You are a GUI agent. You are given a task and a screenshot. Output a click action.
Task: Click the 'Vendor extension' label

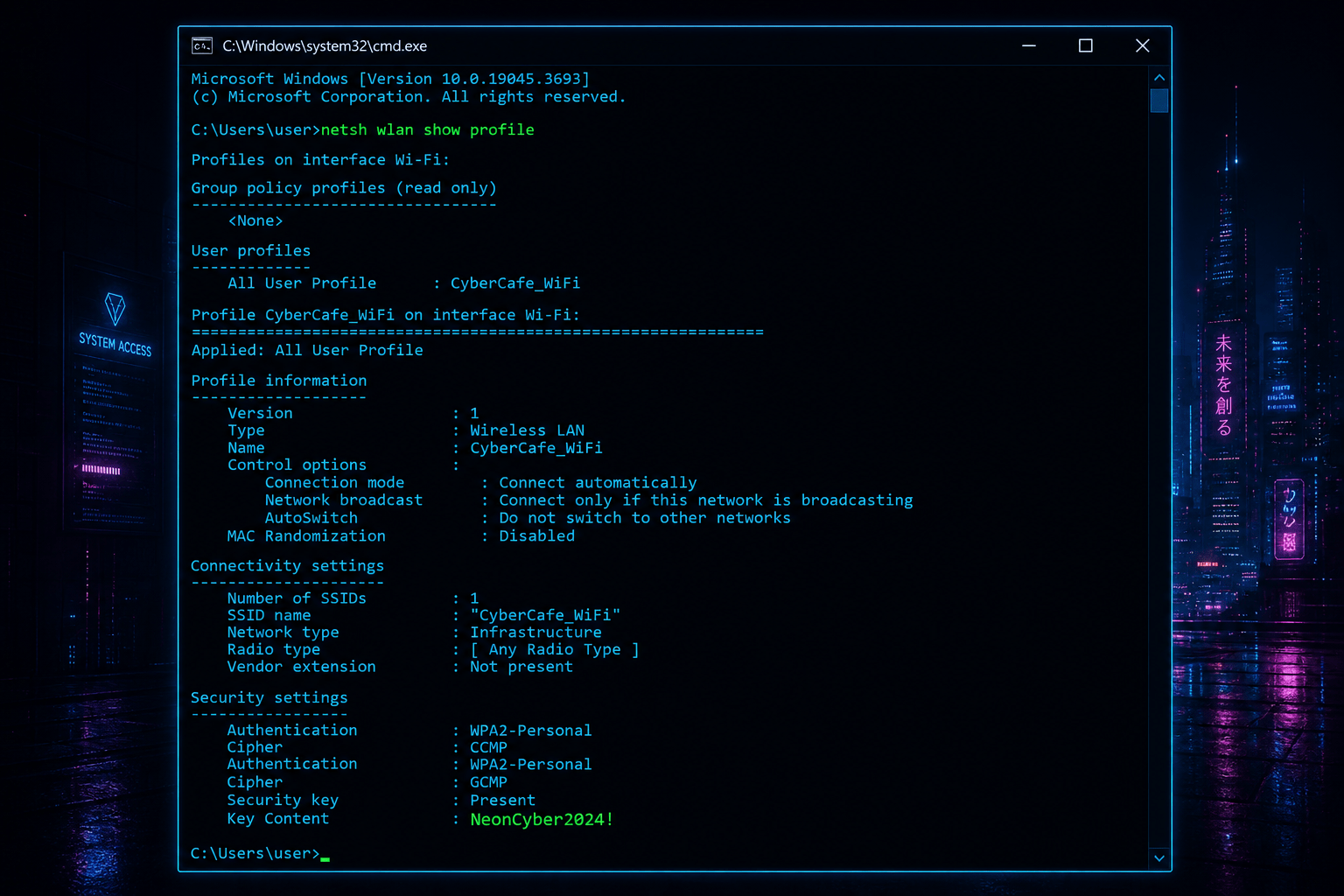pyautogui.click(x=302, y=667)
